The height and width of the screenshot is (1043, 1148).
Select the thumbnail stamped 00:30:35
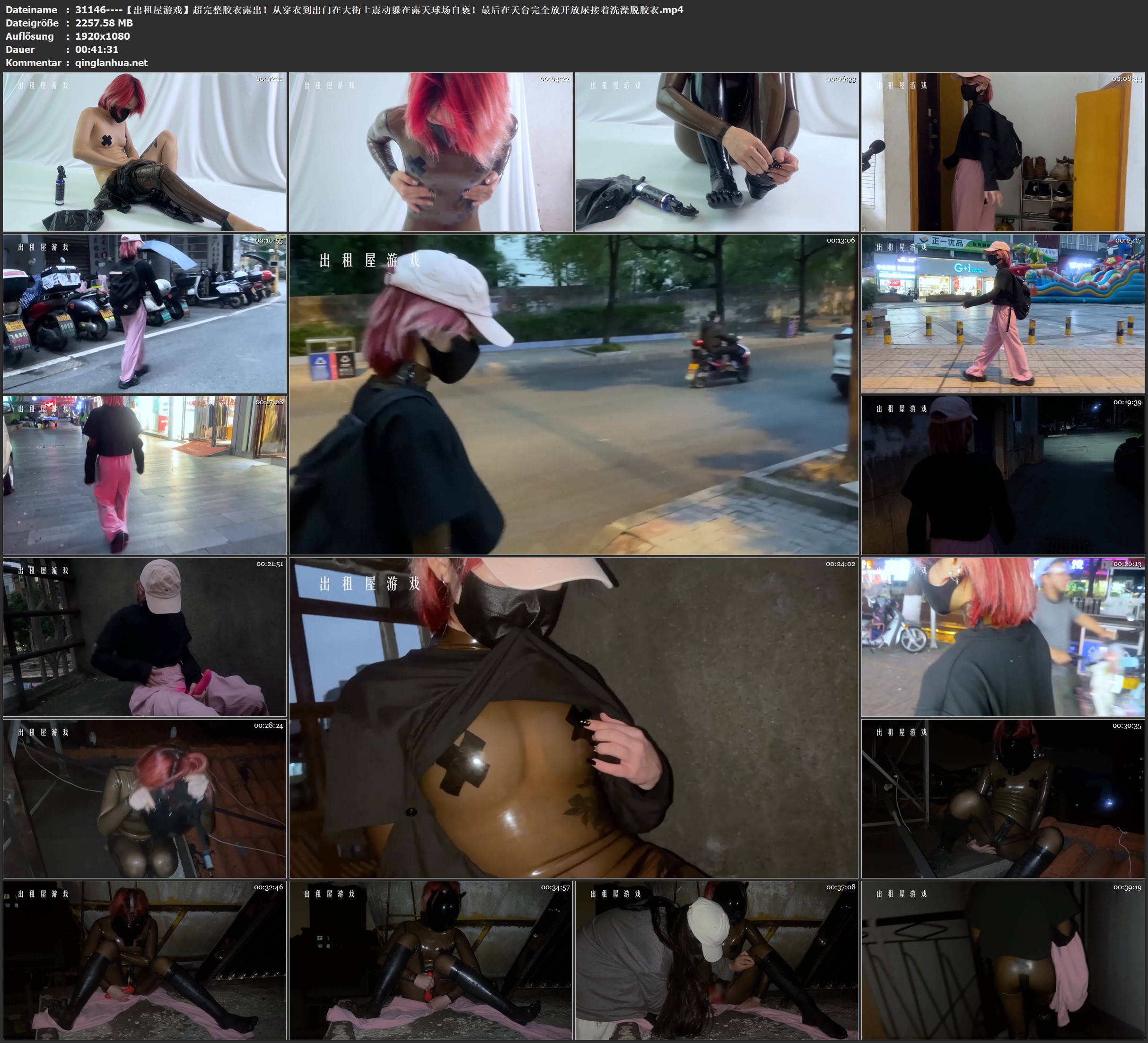click(x=1003, y=798)
